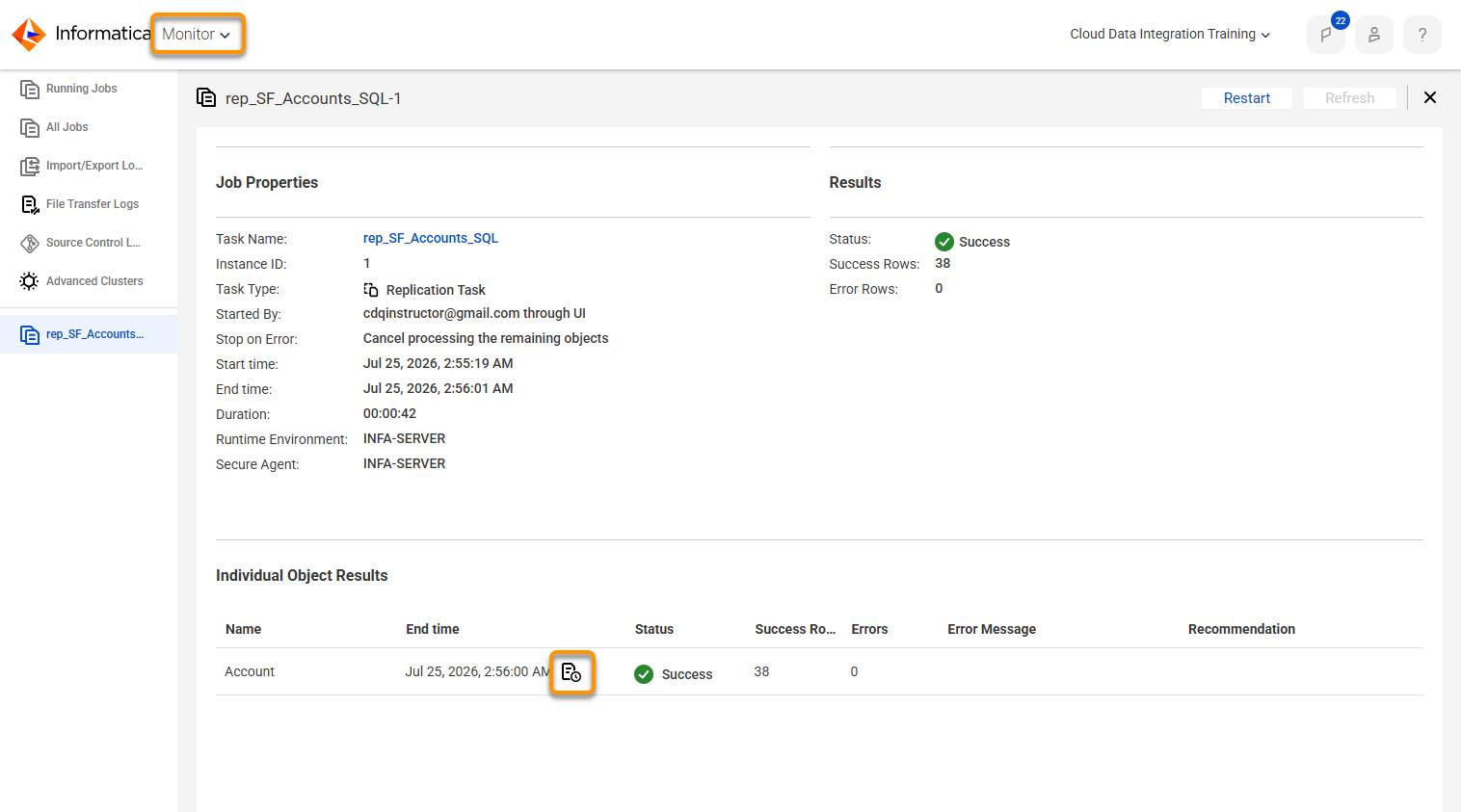Open the rep_SF_Accounts_SQL task link

click(431, 238)
